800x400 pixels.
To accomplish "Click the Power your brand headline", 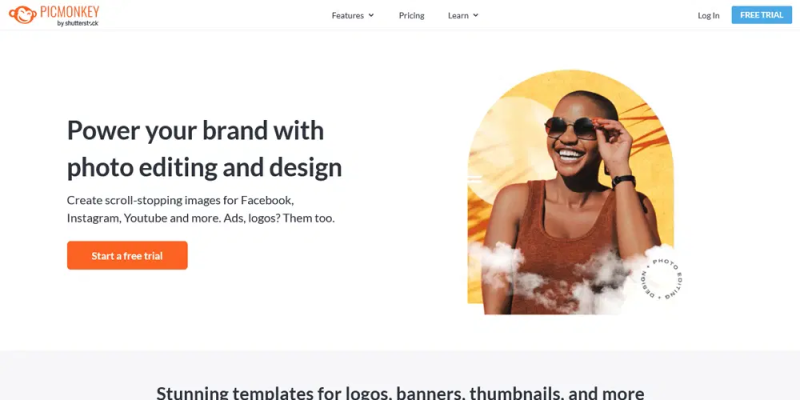I will [x=204, y=148].
